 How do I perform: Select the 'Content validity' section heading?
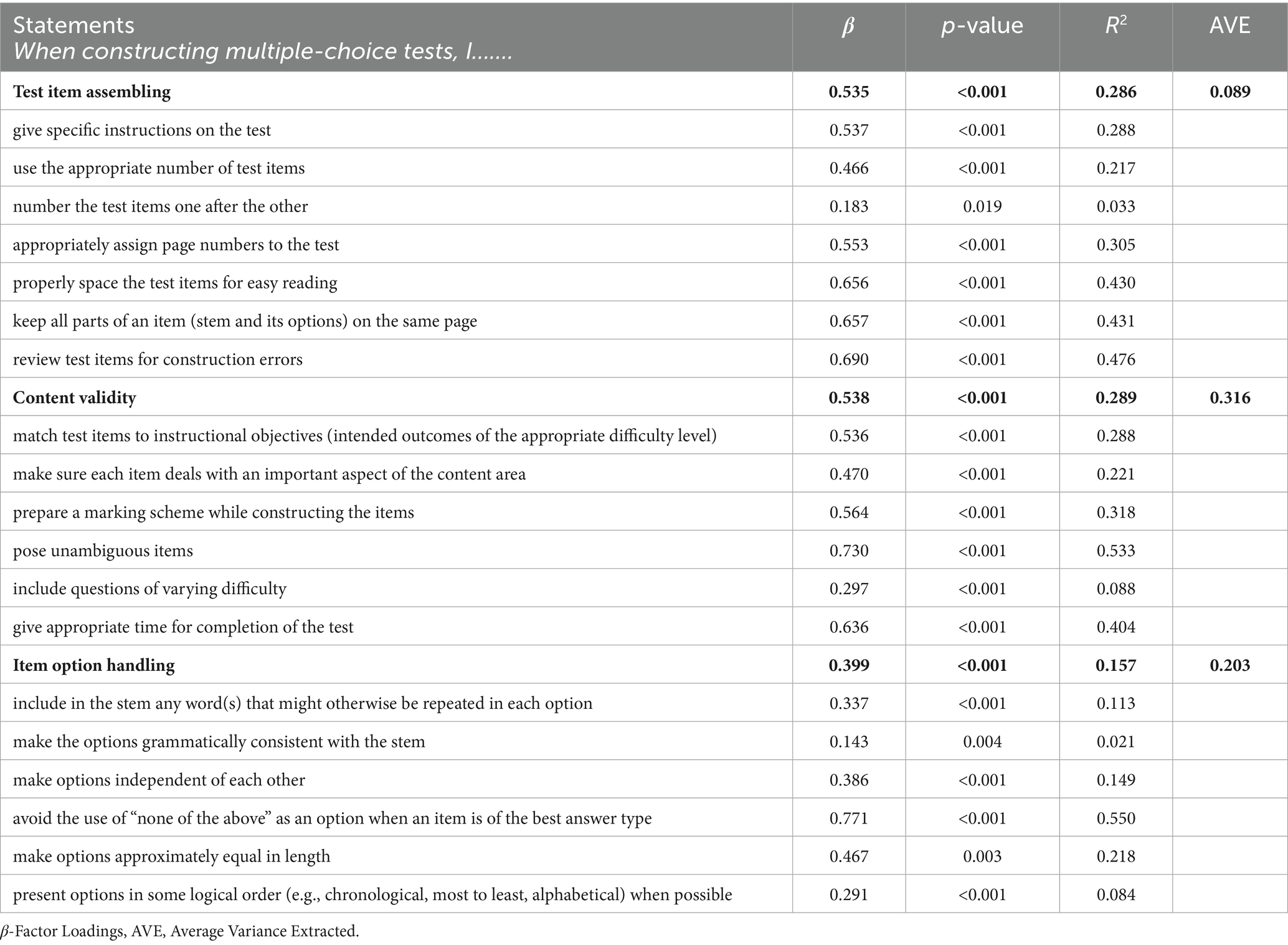click(x=74, y=397)
